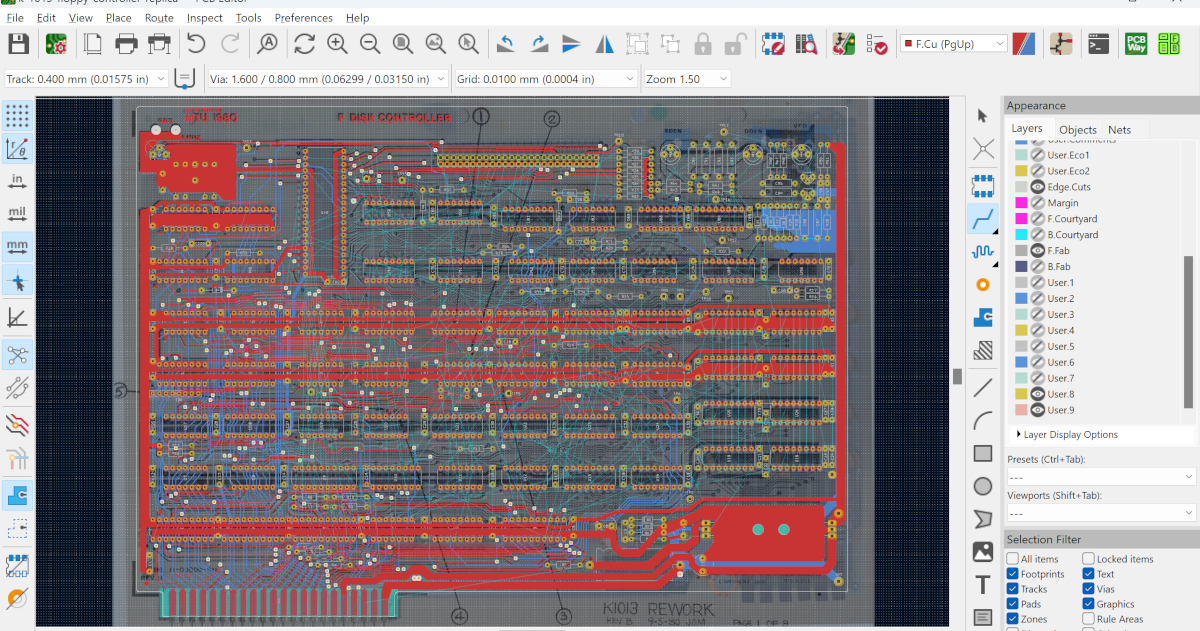1200x631 pixels.
Task: Choose the Add Text tool
Action: click(983, 585)
